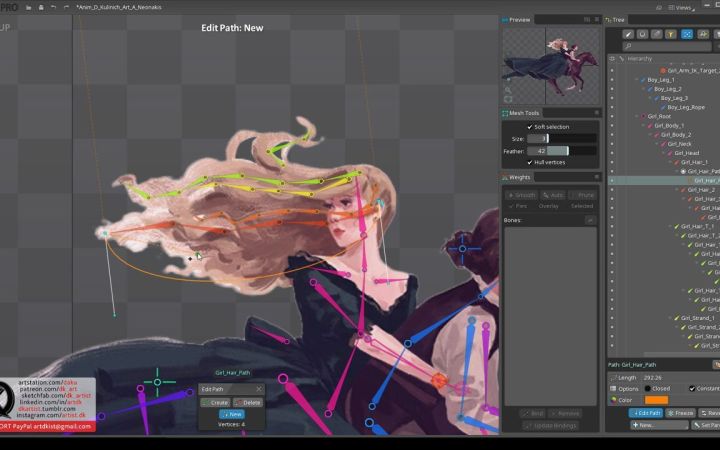Click the Tree search field

[667, 46]
